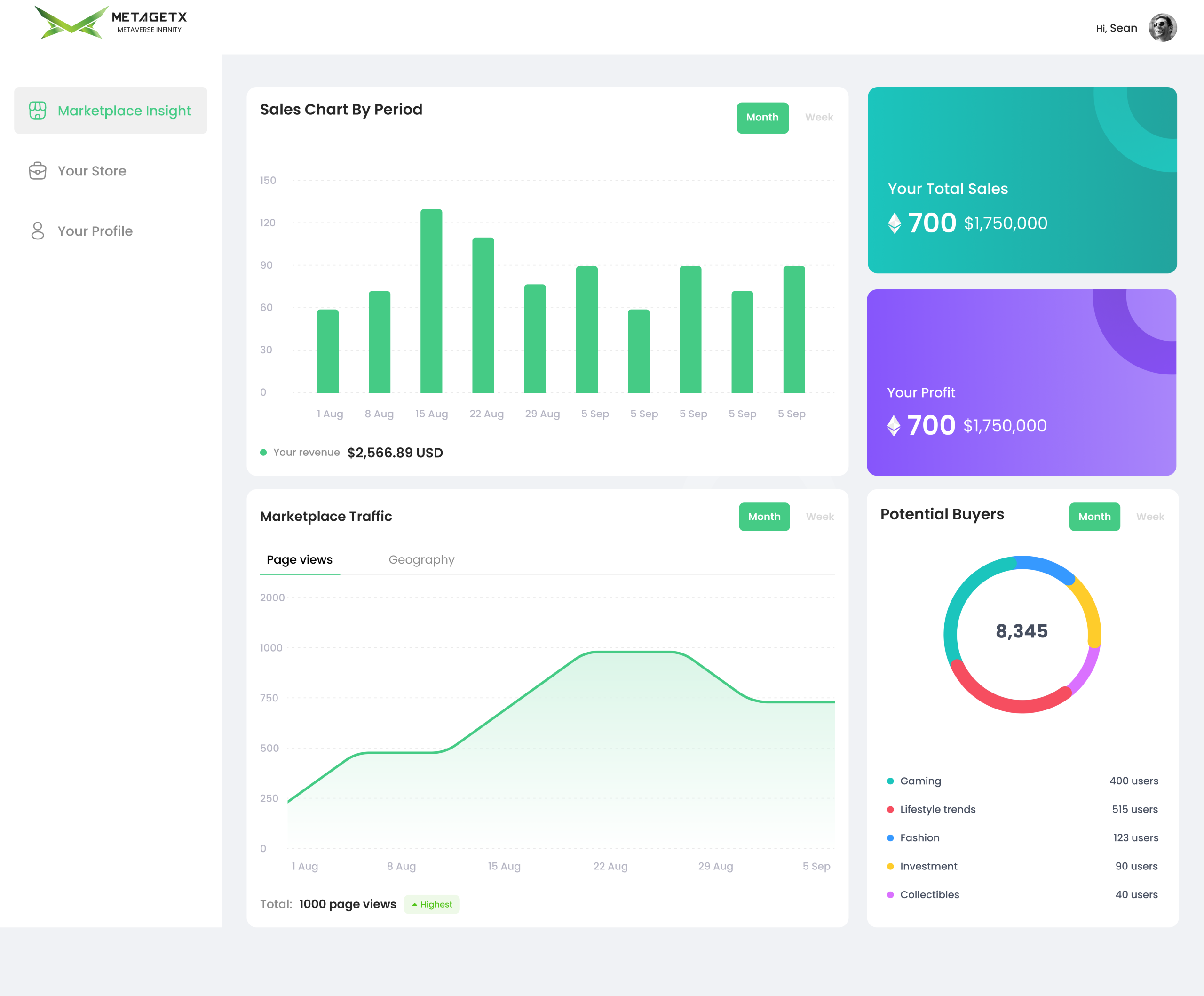
Task: Click the Gaming teal legend dot
Action: [x=890, y=781]
